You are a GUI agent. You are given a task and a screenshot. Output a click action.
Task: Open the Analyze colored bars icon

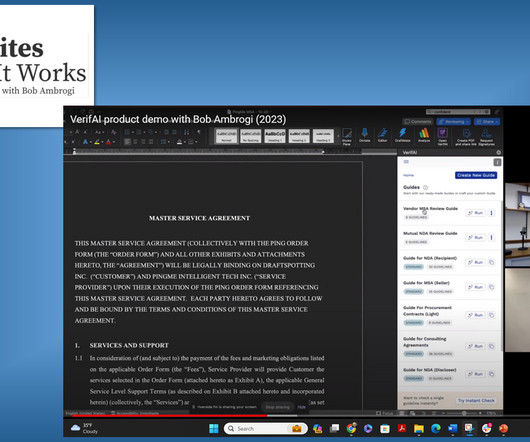[x=424, y=134]
